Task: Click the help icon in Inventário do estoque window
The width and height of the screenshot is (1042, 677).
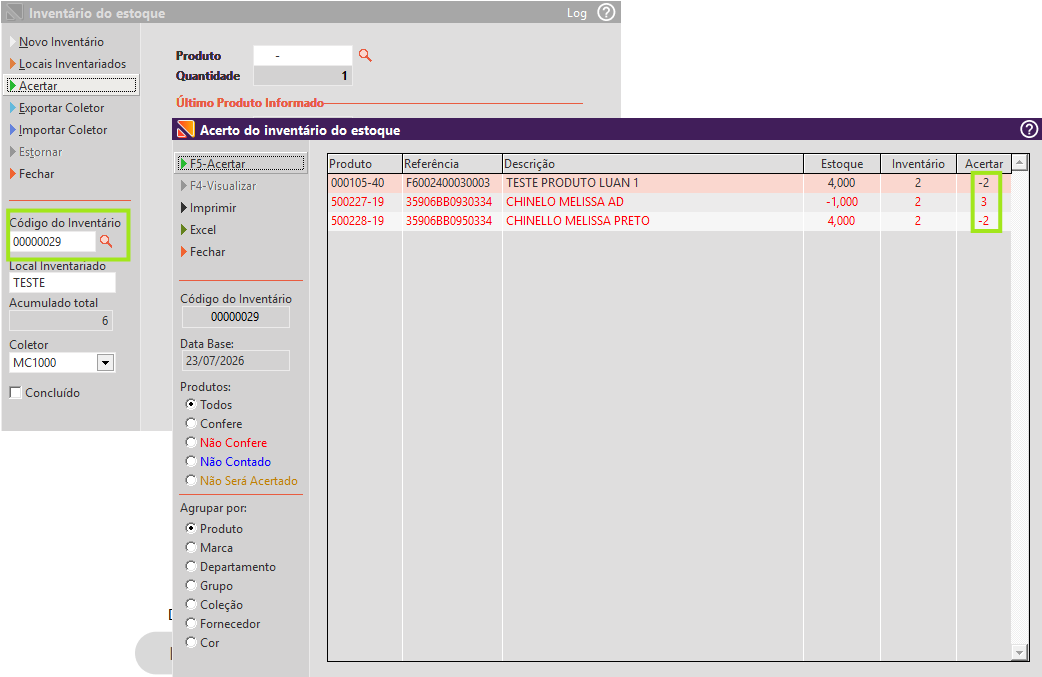Action: [x=606, y=12]
